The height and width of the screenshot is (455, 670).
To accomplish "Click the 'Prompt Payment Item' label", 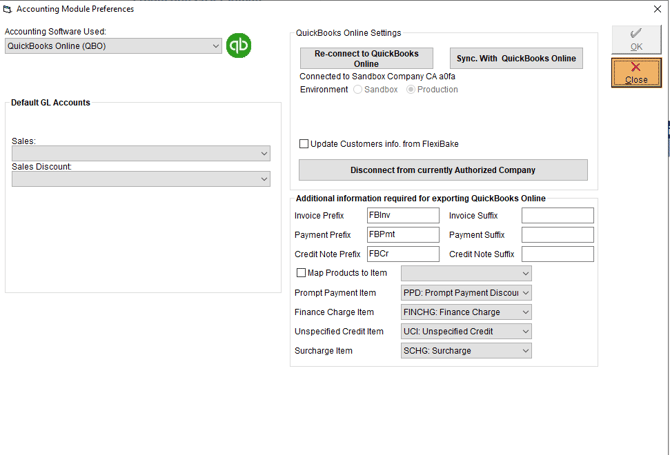I will (335, 293).
